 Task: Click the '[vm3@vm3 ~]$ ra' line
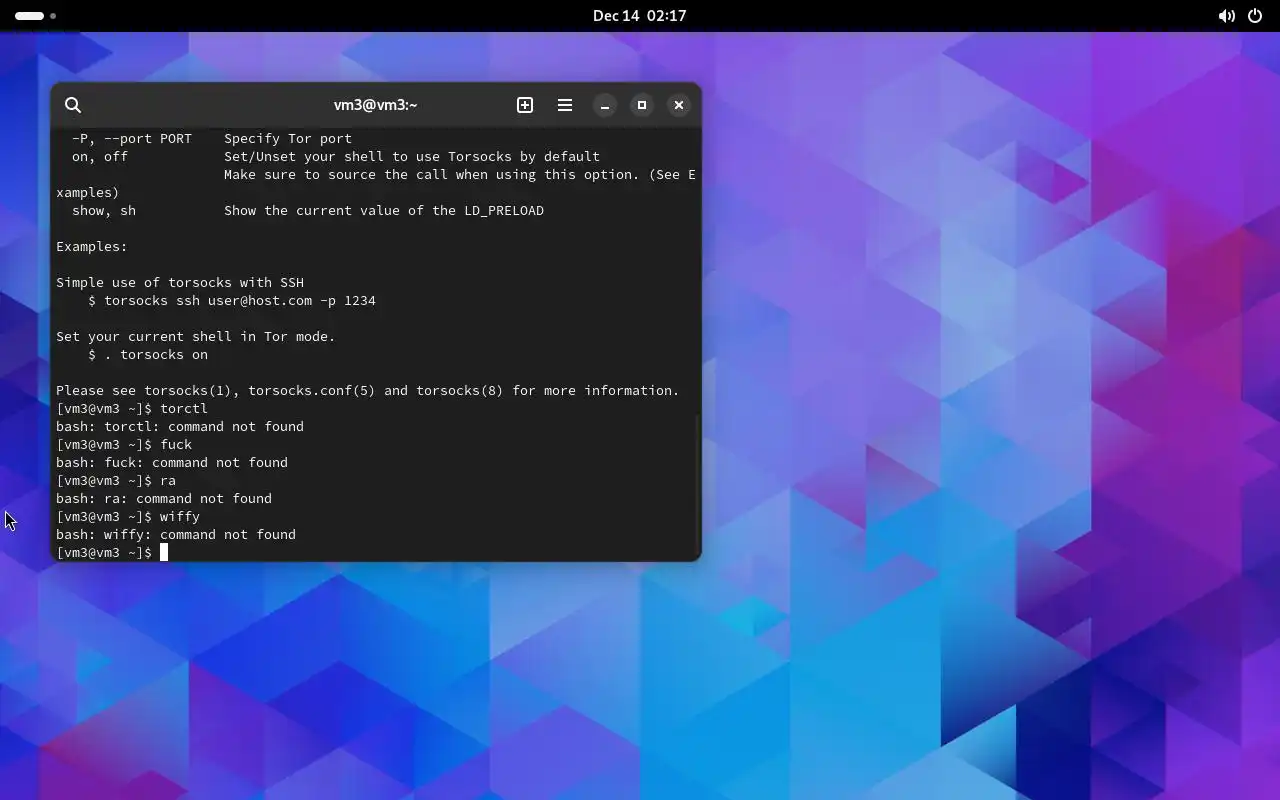point(116,480)
